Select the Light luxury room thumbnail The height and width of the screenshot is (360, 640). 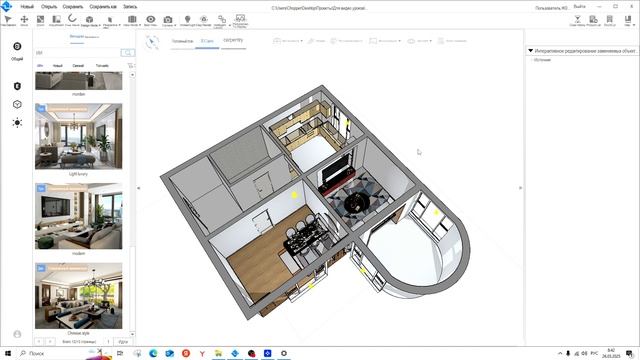tap(78, 136)
